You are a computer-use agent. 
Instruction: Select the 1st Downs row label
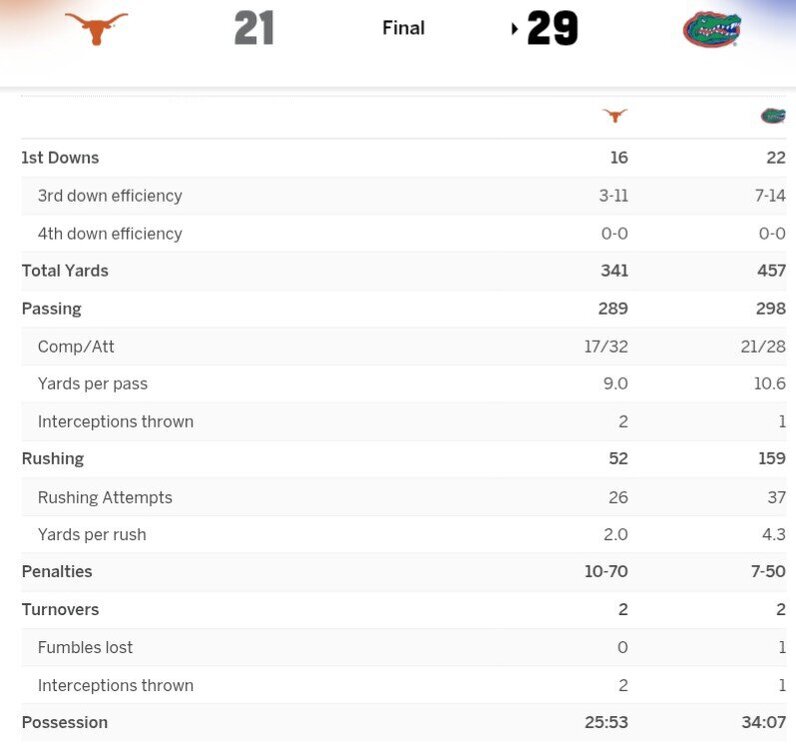tap(60, 158)
